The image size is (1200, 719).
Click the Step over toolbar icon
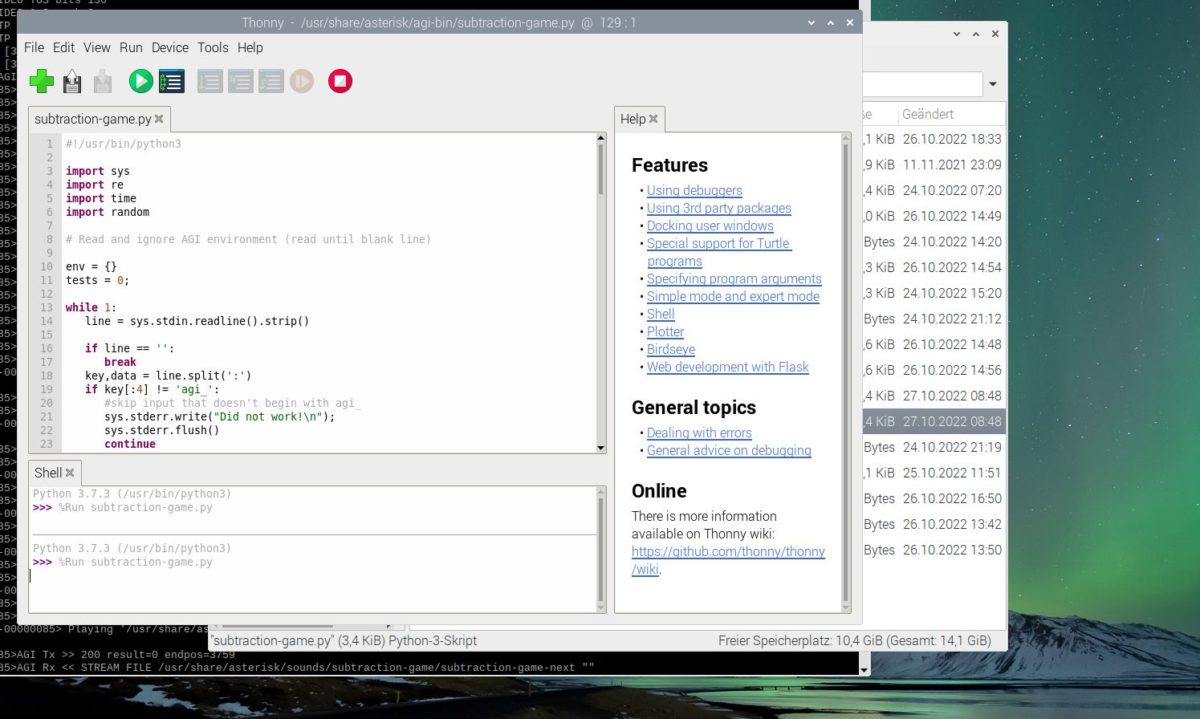pyautogui.click(x=210, y=82)
